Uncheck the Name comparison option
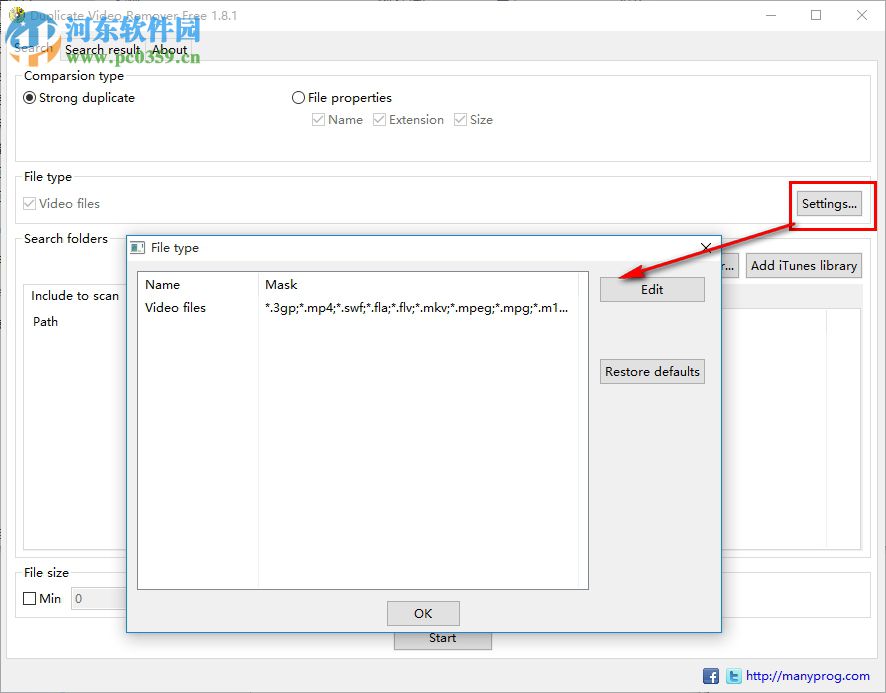886x693 pixels. pos(319,119)
